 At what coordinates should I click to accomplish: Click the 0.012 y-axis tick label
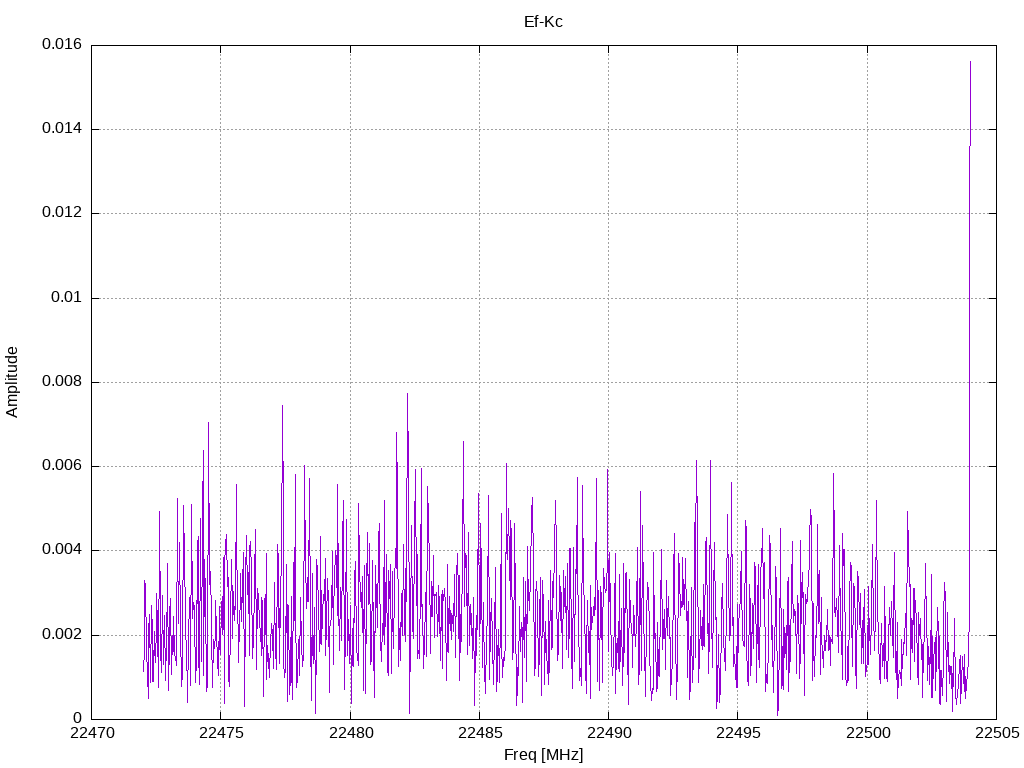click(61, 213)
